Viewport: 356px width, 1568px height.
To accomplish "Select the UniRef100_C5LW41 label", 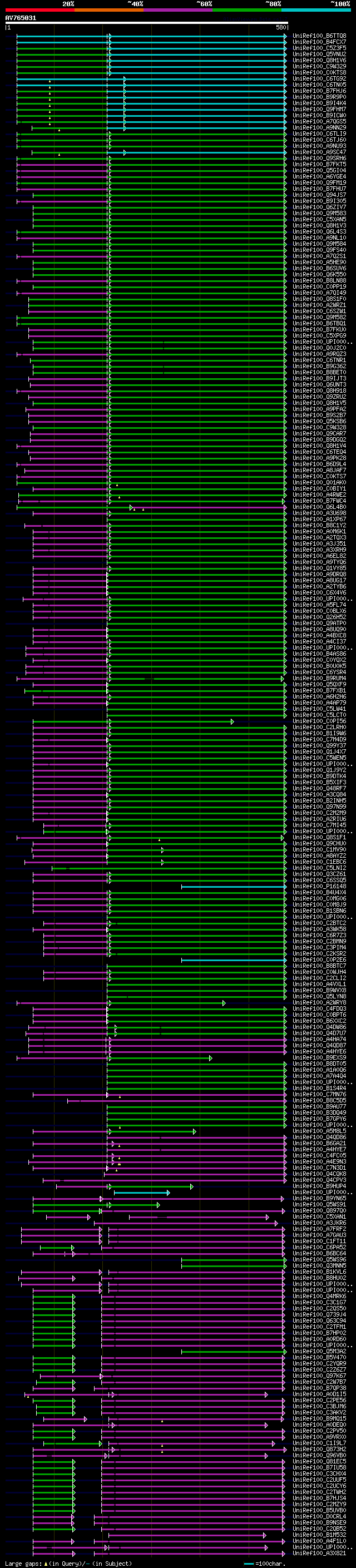I will click(x=319, y=709).
